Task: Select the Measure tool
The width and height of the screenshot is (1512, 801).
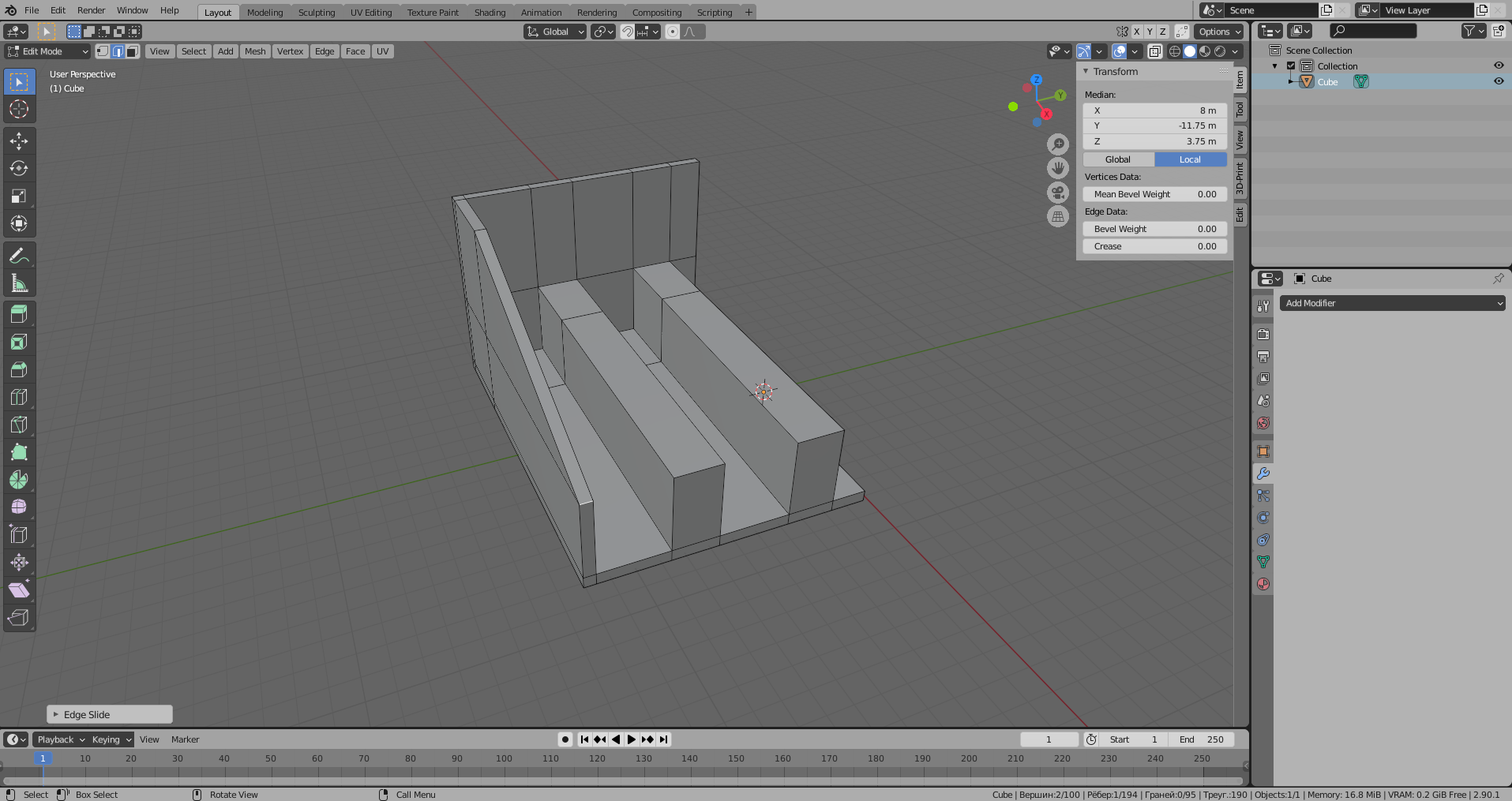Action: tap(19, 283)
